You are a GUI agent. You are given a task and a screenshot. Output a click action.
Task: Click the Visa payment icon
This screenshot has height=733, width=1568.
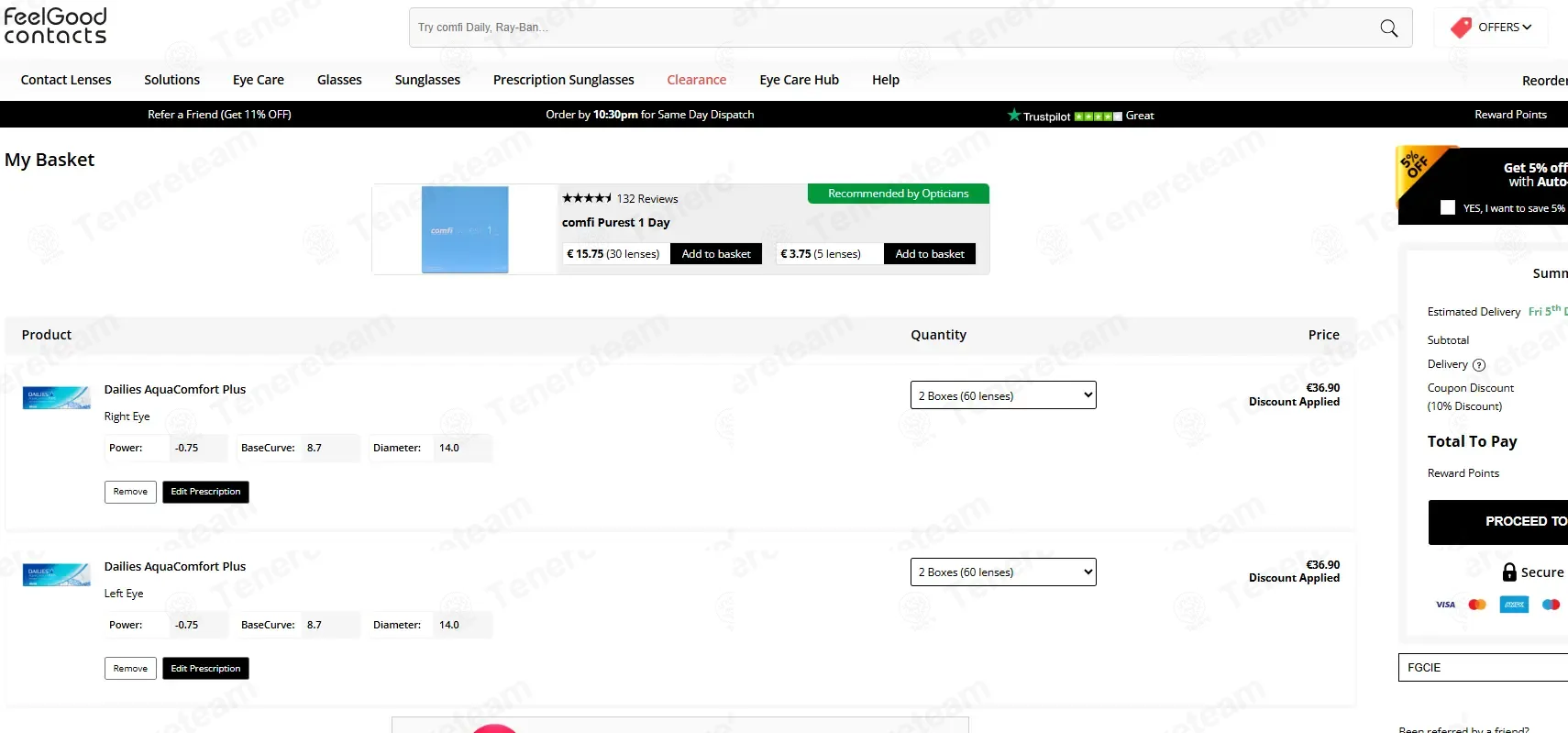pyautogui.click(x=1445, y=605)
